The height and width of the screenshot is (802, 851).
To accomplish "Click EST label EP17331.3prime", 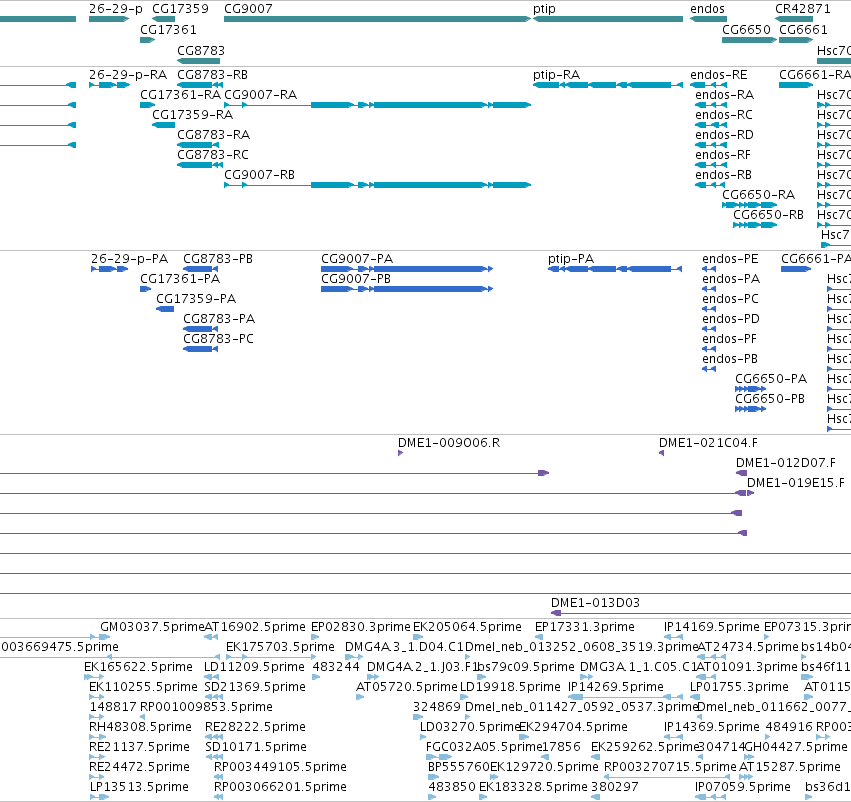I will (x=585, y=627).
